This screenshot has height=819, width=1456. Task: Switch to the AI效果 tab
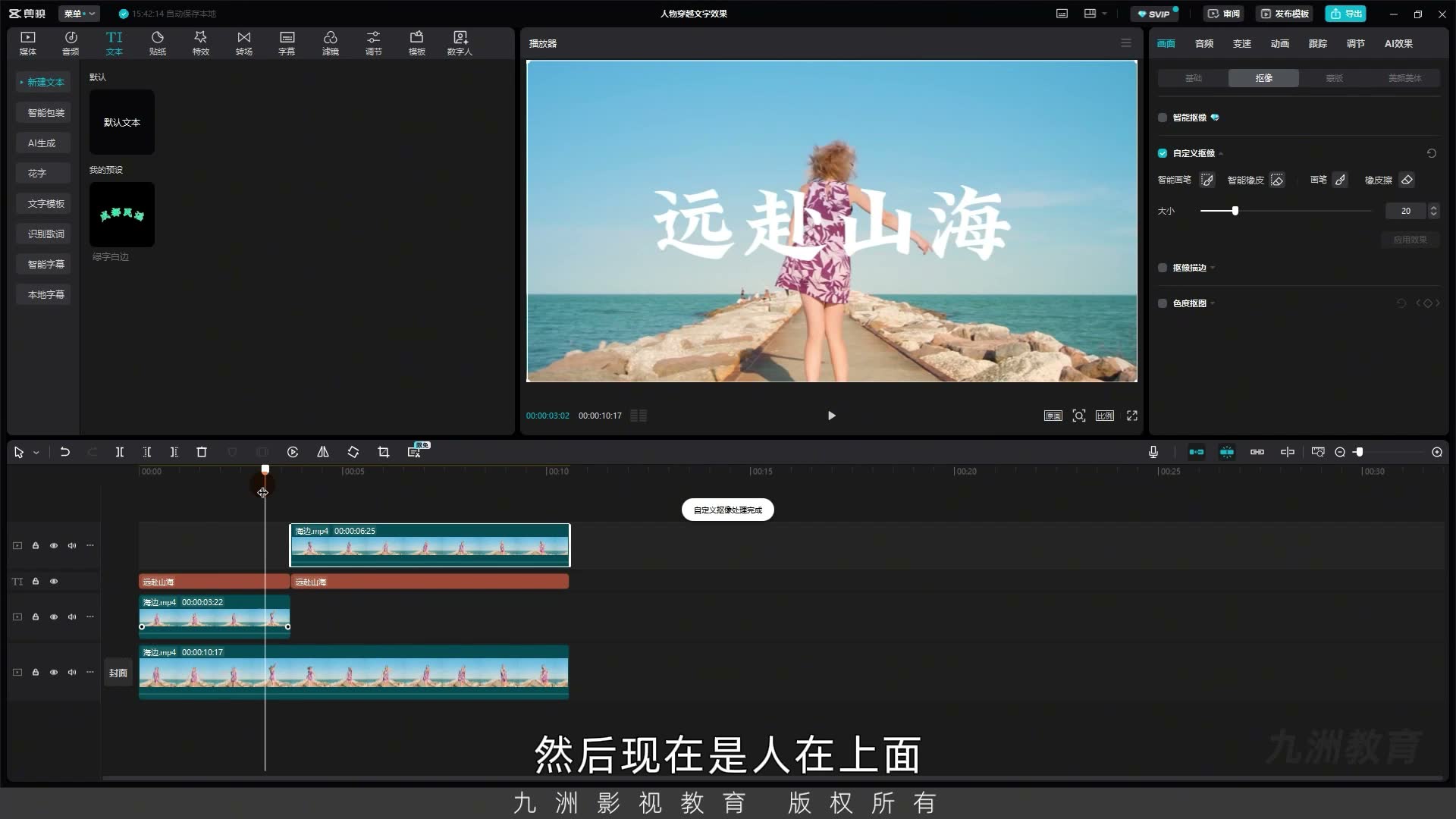(1398, 44)
